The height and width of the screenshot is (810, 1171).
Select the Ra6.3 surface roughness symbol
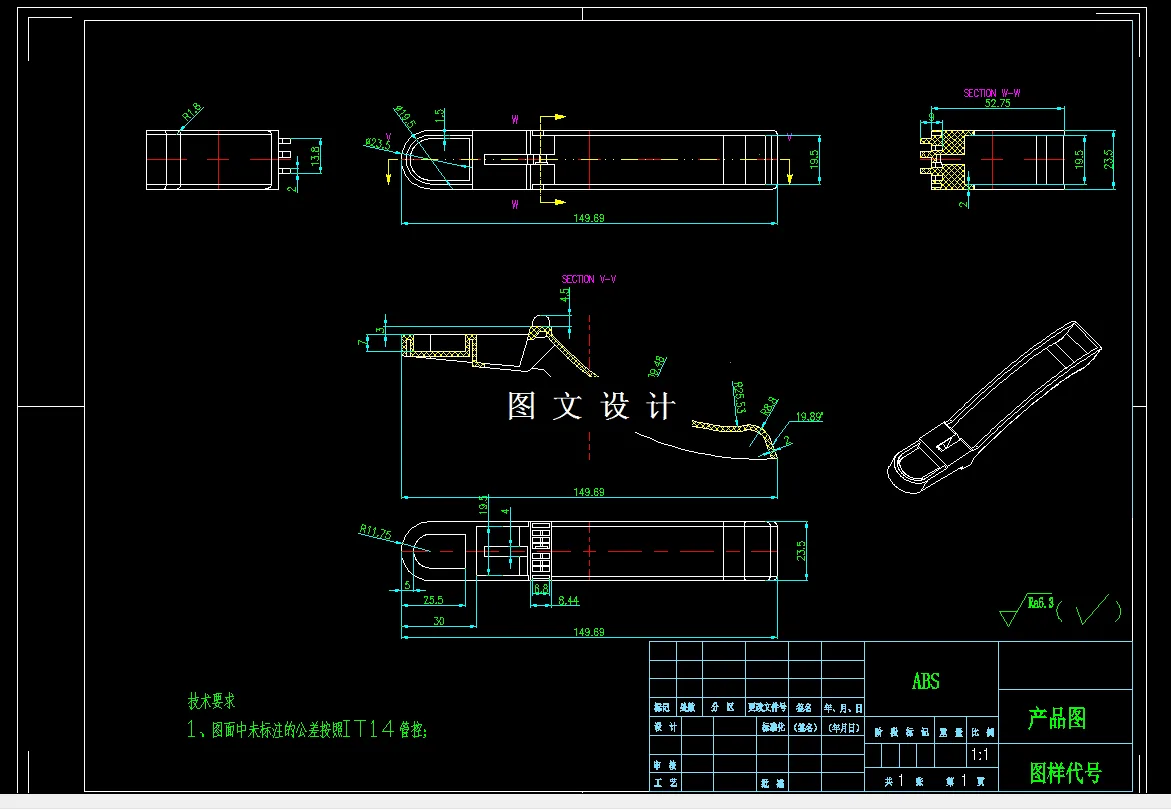(1028, 609)
